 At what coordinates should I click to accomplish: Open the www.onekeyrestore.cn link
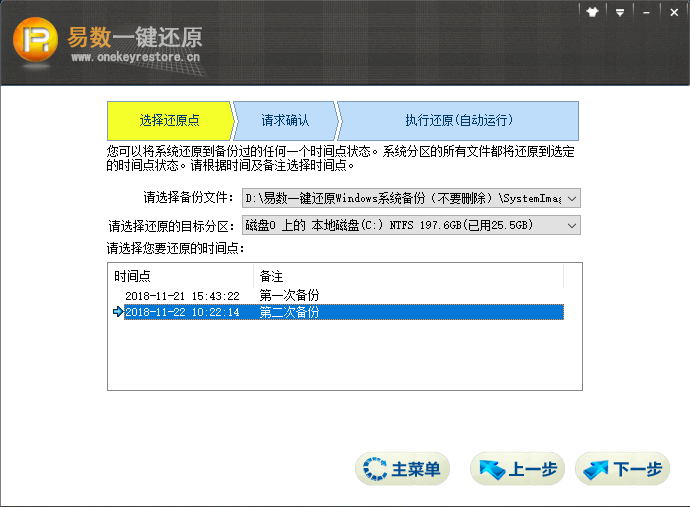click(136, 57)
